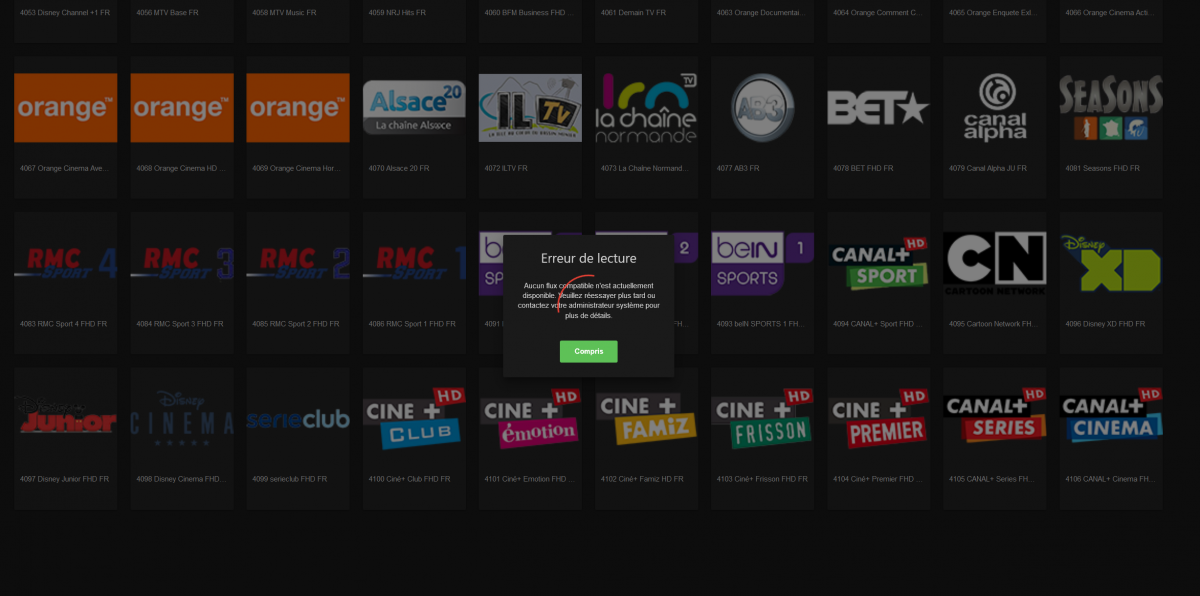
Task: Click '4083 RMC Sport 4 FHD FR' label
Action: click(64, 324)
